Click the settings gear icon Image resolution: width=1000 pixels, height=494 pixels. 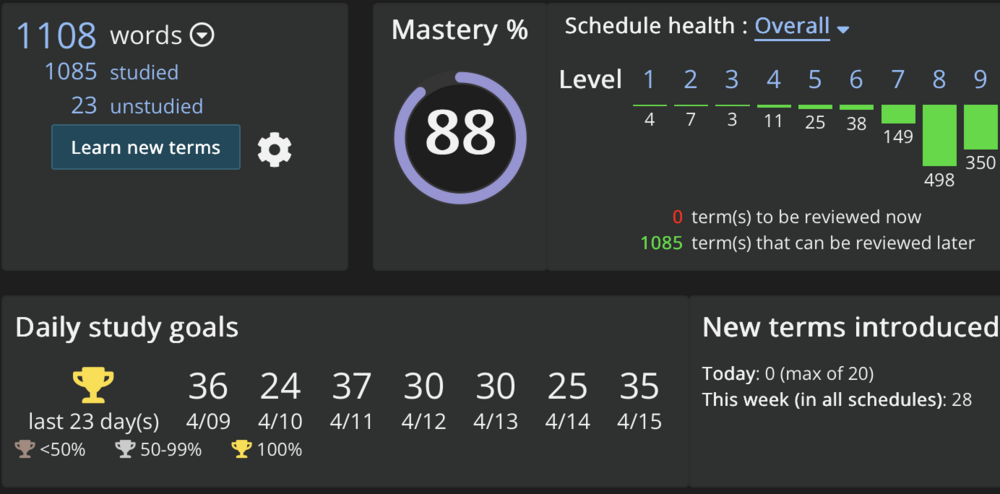click(274, 149)
